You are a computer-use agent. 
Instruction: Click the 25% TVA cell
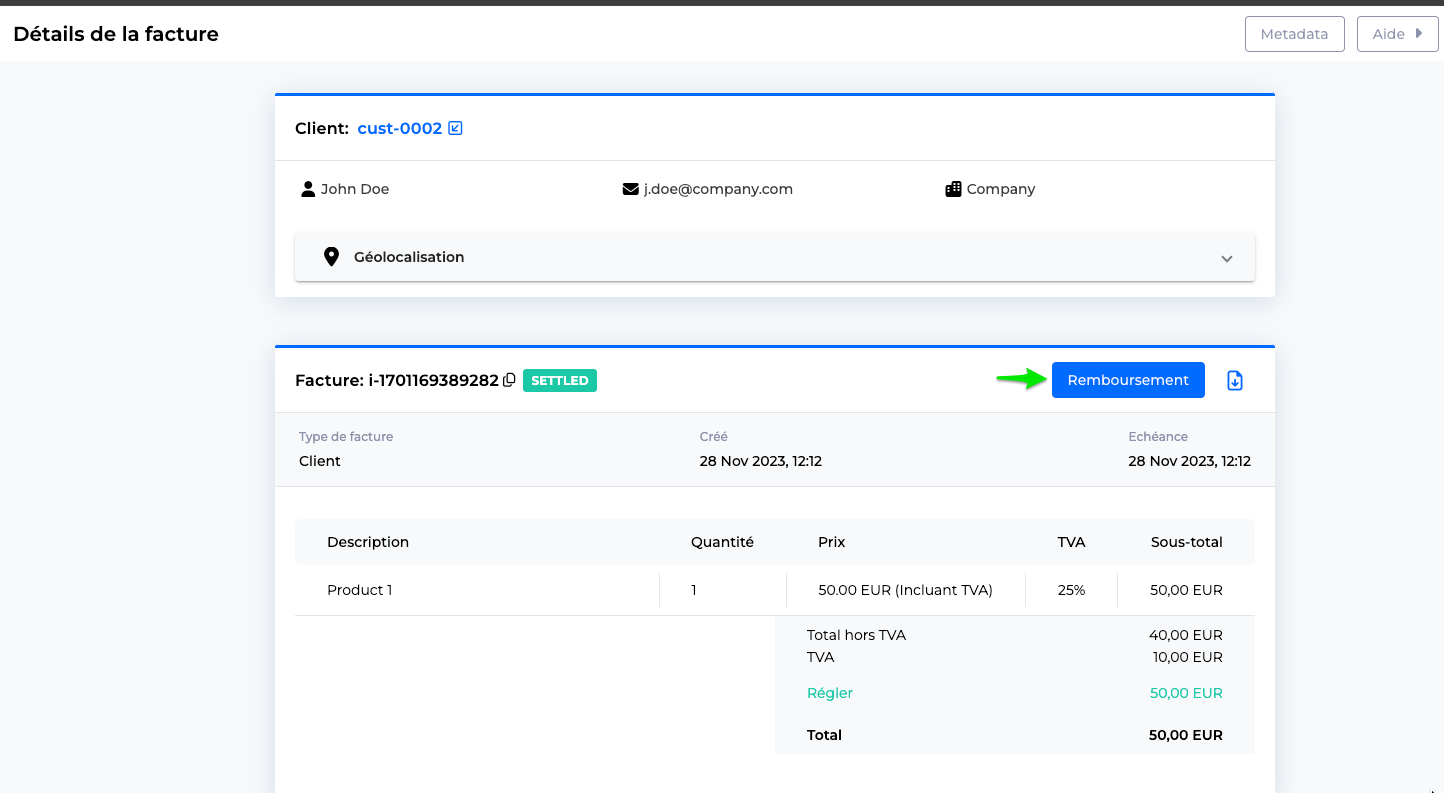coord(1071,590)
